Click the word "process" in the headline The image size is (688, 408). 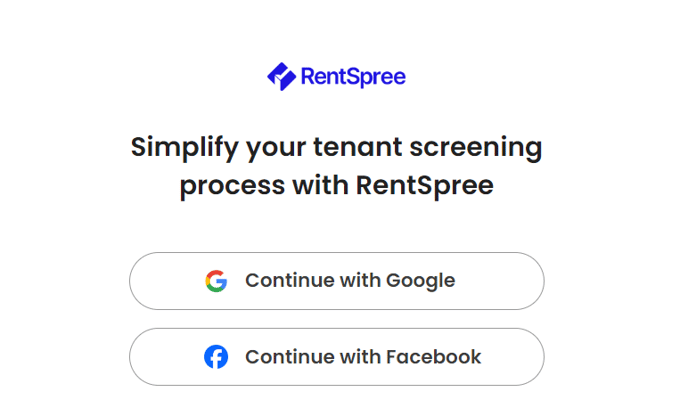point(232,188)
